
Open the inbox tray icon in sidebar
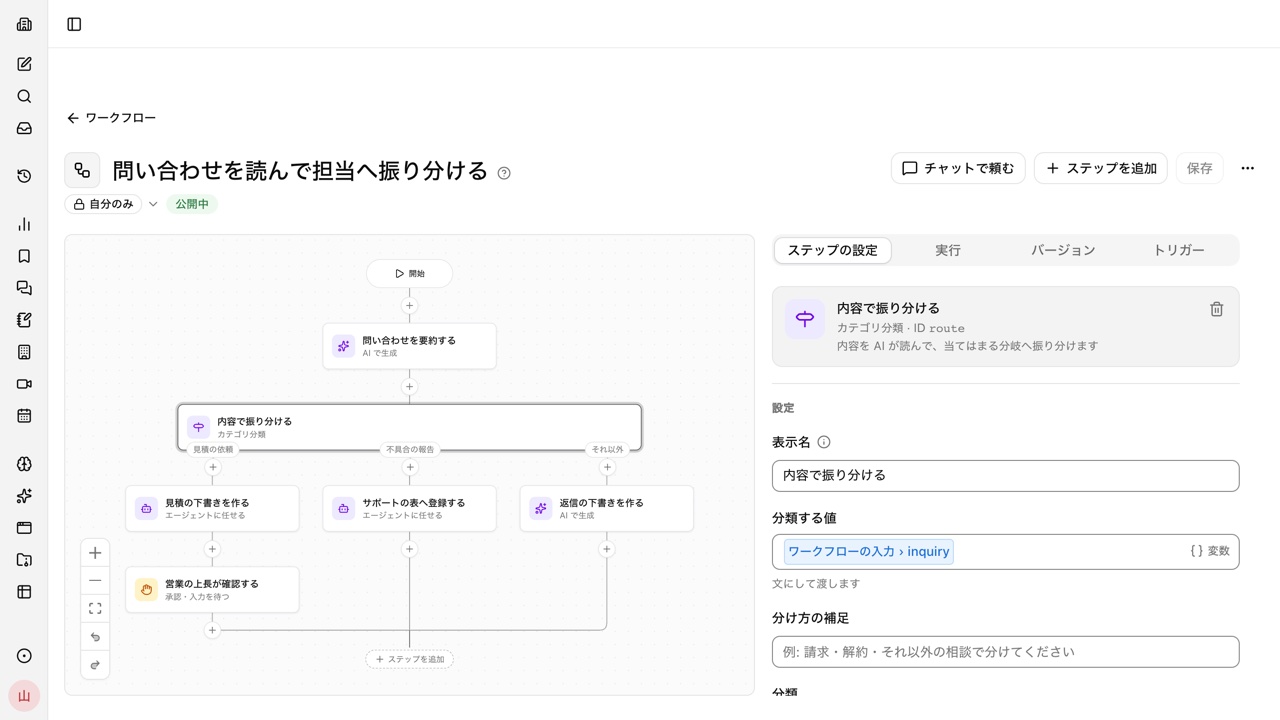pyautogui.click(x=24, y=128)
